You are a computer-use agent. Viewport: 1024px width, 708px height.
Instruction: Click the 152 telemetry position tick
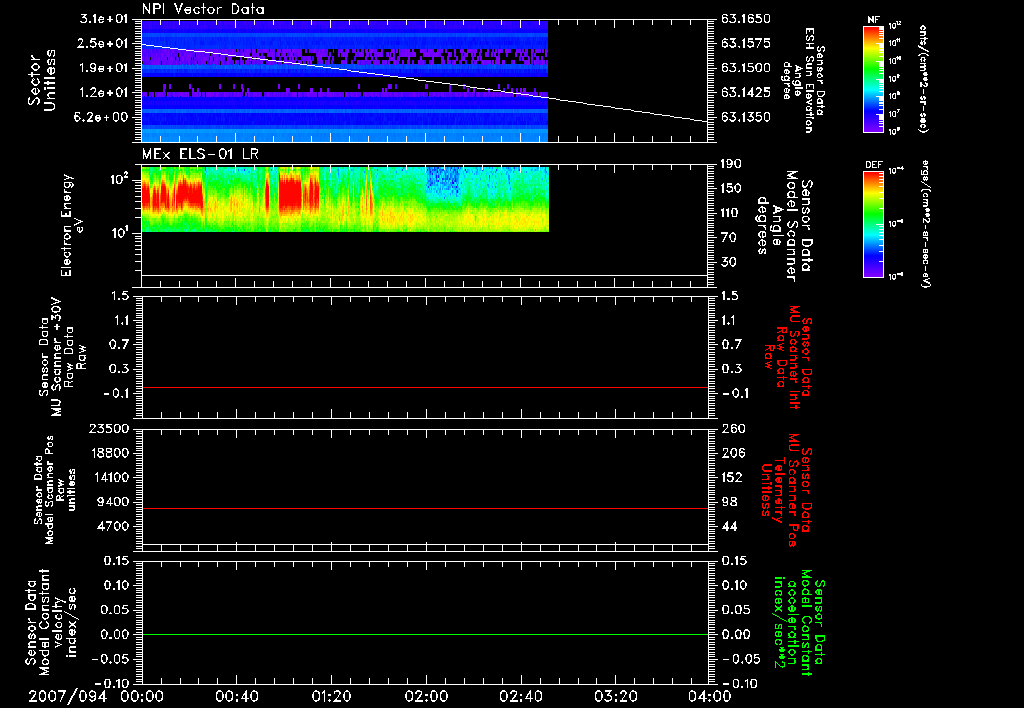733,477
